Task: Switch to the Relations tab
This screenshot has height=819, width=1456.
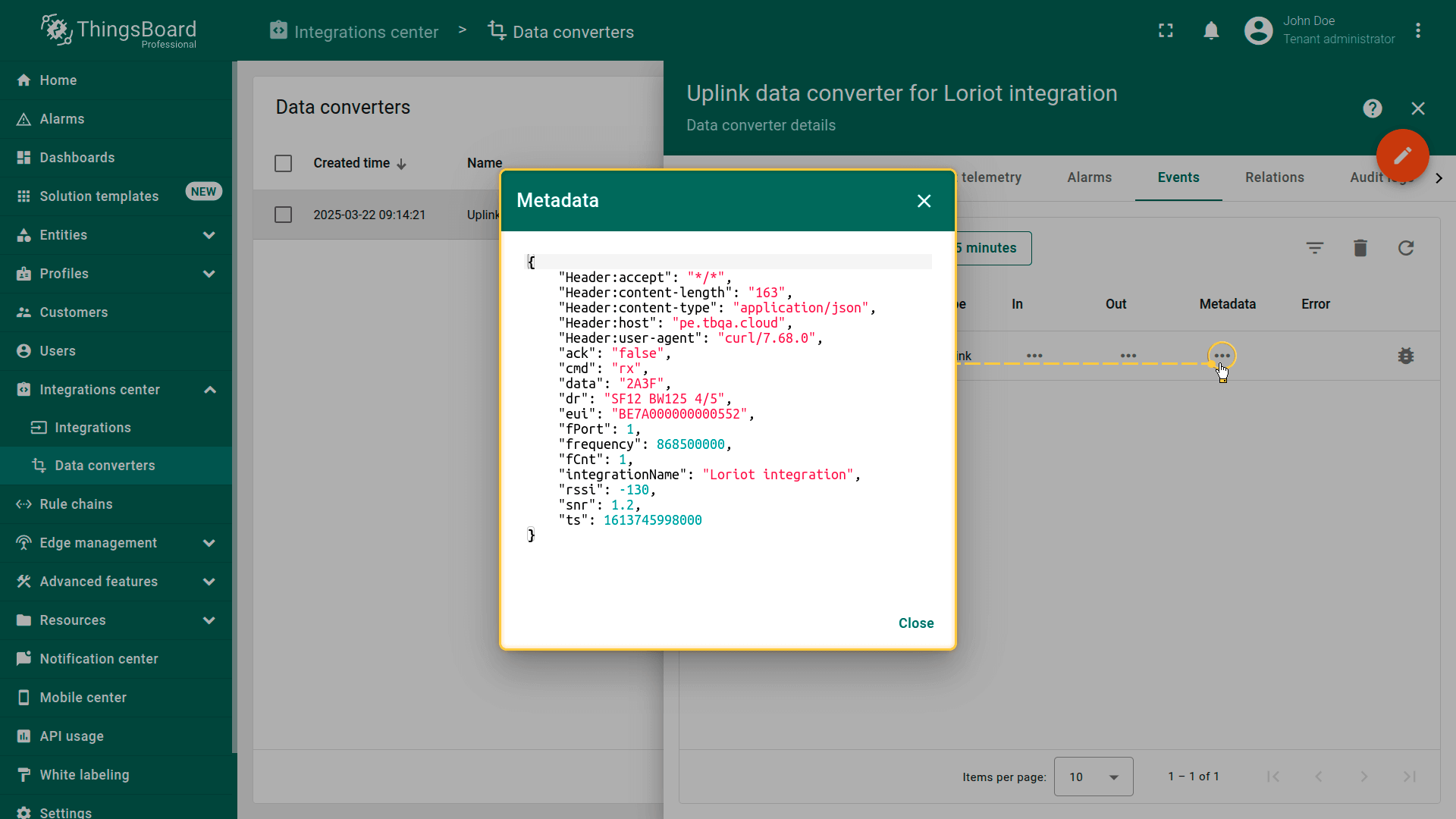Action: coord(1274,177)
